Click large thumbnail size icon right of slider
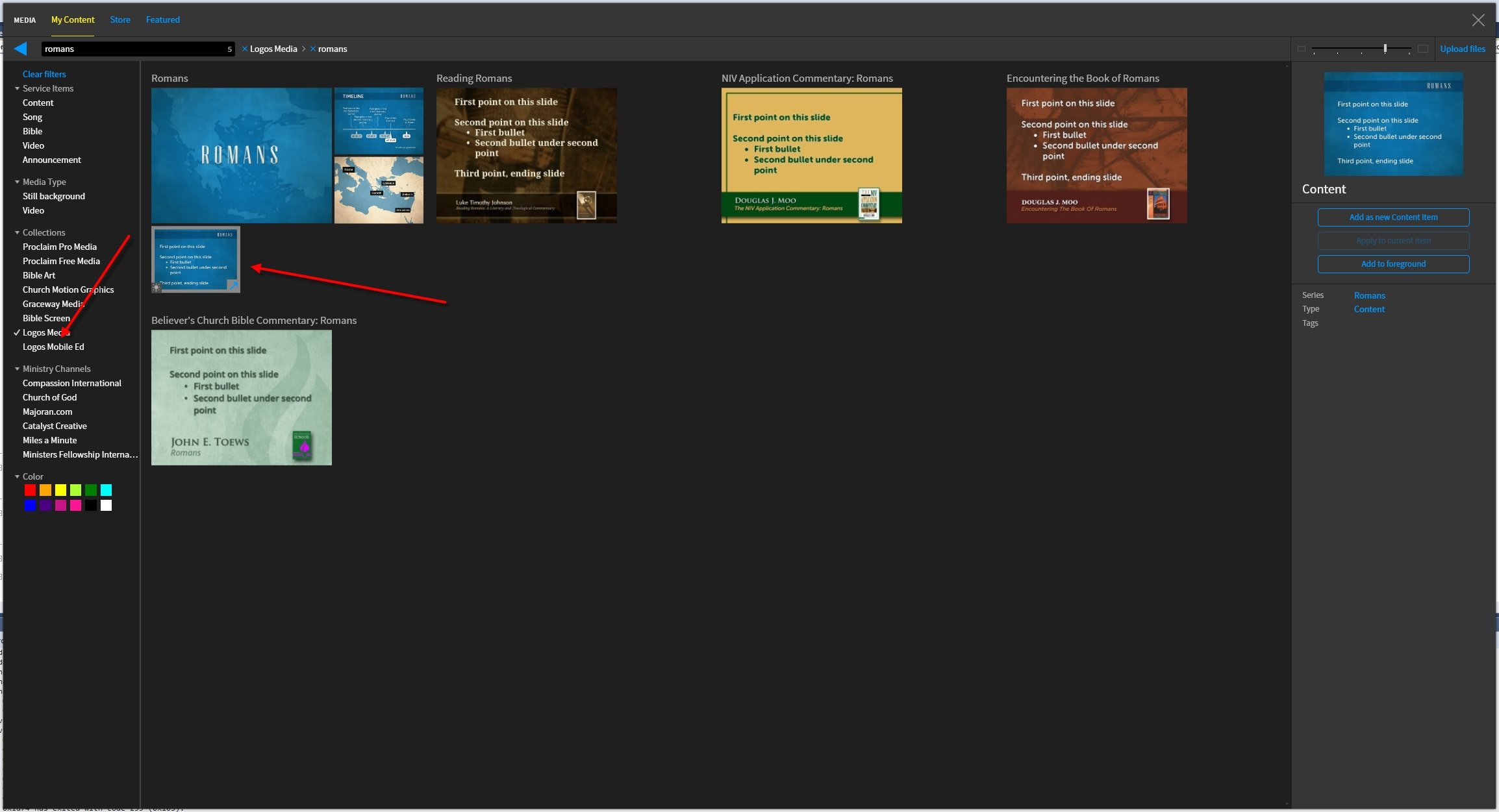 [x=1422, y=49]
